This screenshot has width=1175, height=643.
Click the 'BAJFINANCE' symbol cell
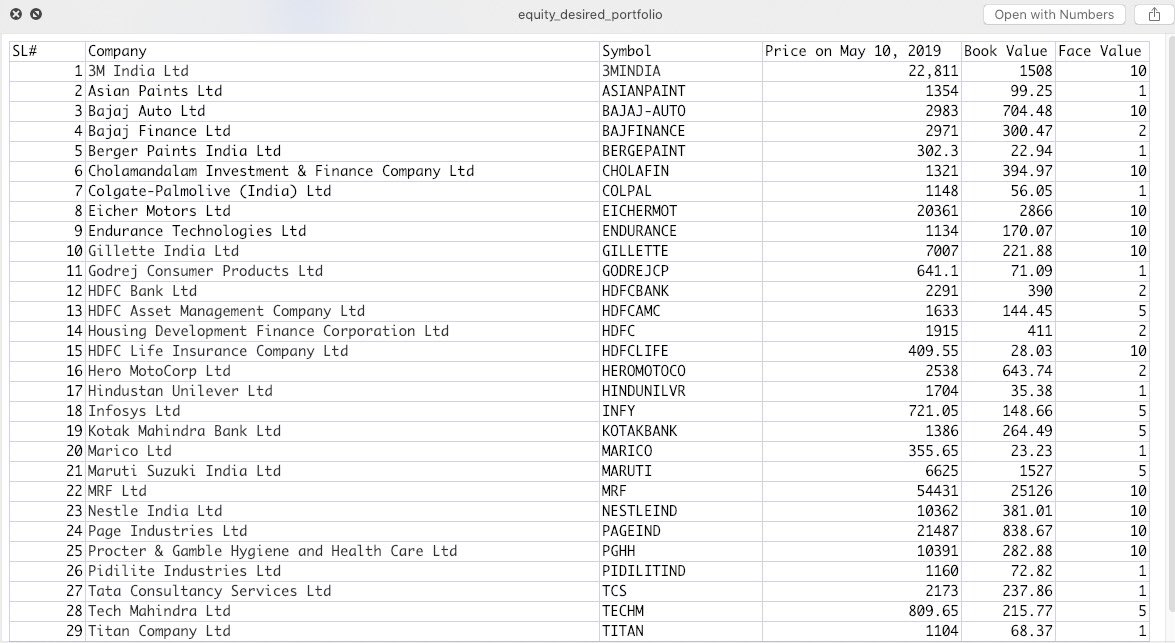680,131
